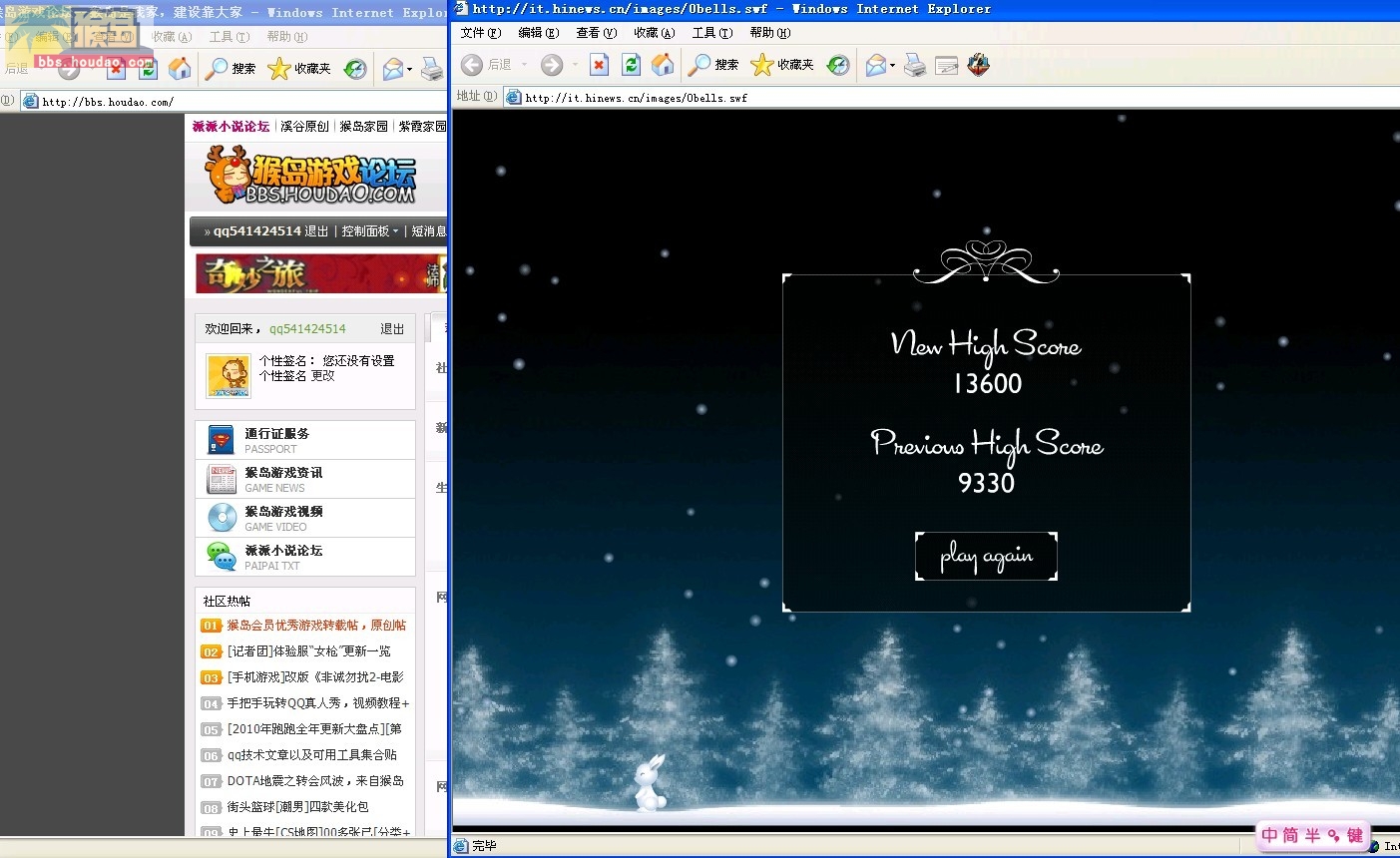Open 工具(T) menu in the bbs.houdao.com window
The width and height of the screenshot is (1400, 858).
point(230,37)
